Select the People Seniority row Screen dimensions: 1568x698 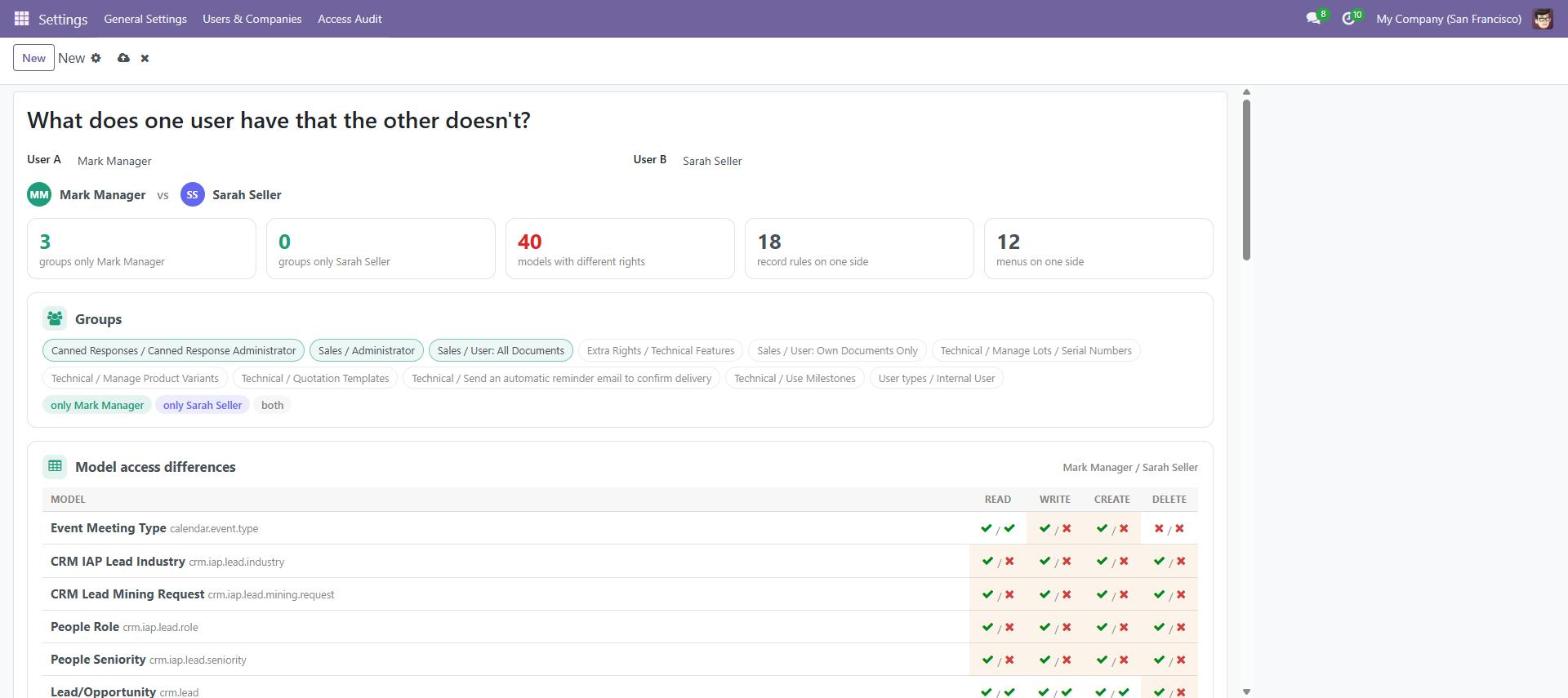coord(620,660)
